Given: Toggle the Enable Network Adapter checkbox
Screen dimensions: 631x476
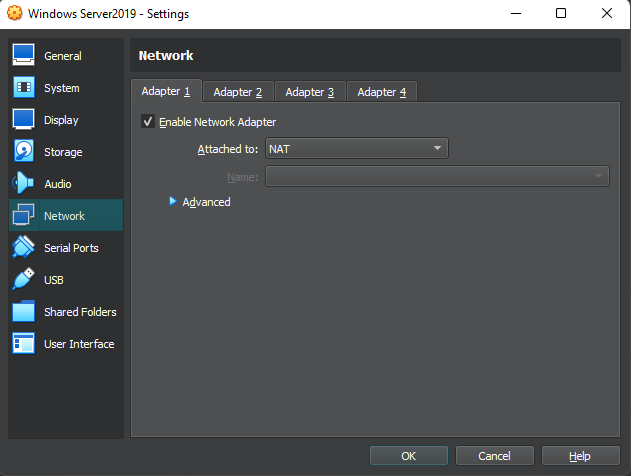Looking at the screenshot, I should [148, 122].
